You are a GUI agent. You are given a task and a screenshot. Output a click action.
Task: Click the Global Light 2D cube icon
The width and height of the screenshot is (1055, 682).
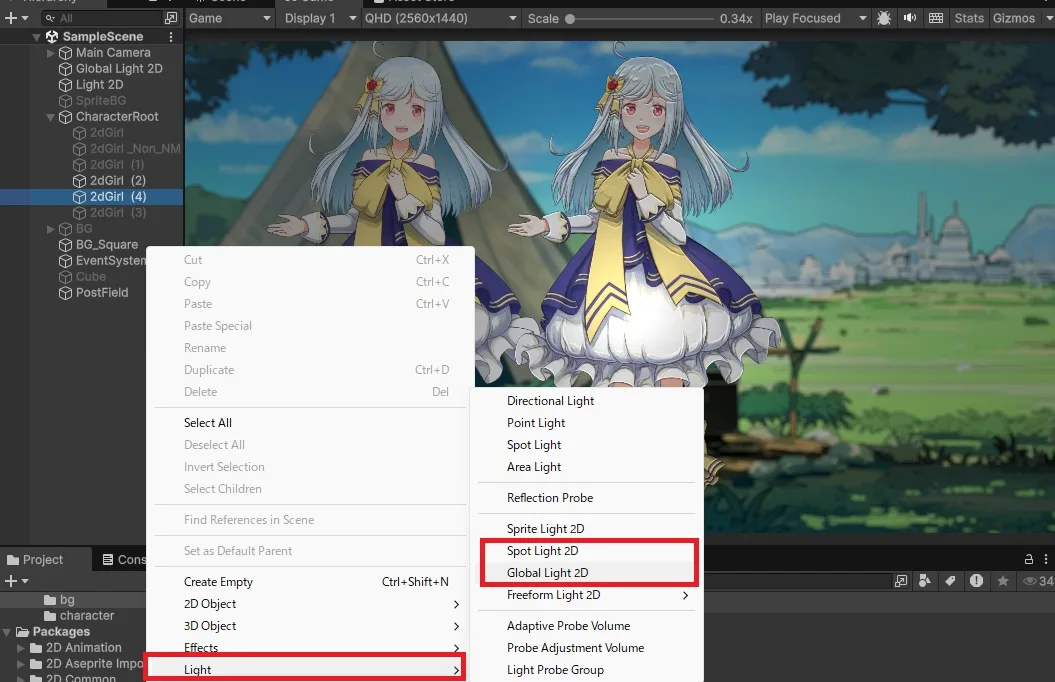(x=65, y=69)
